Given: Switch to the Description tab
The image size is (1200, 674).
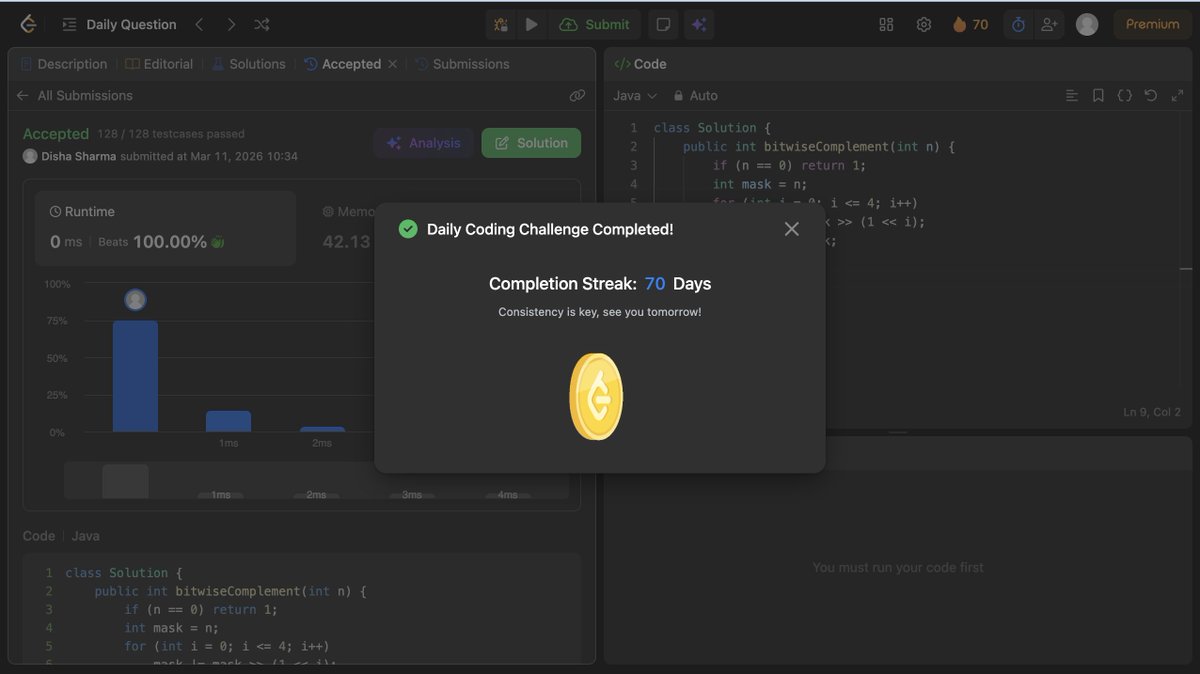Looking at the screenshot, I should (x=63, y=64).
